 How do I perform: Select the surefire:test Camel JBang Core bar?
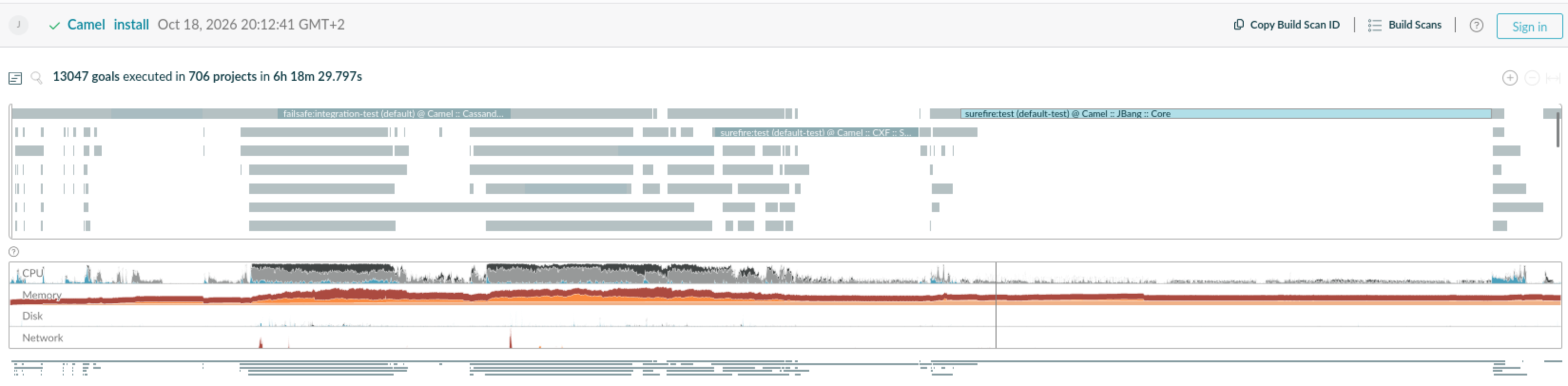pos(1226,114)
